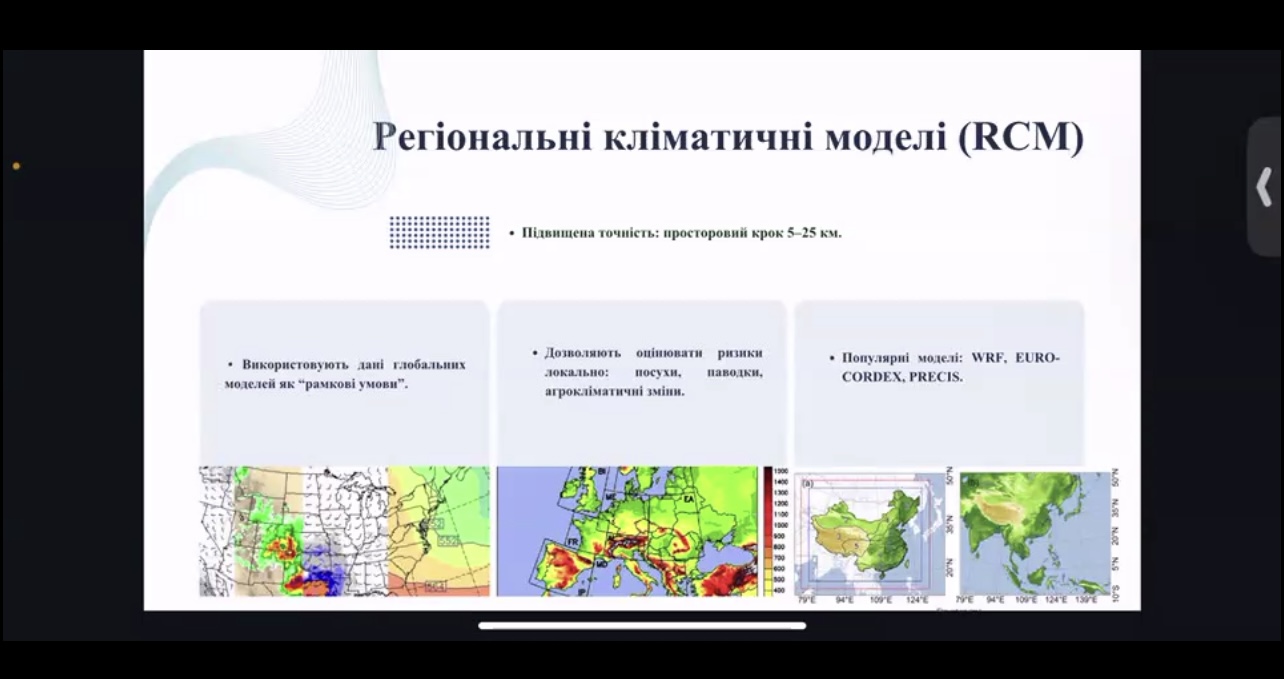Expand the side panel chevron handle
The image size is (1284, 679).
[1264, 186]
